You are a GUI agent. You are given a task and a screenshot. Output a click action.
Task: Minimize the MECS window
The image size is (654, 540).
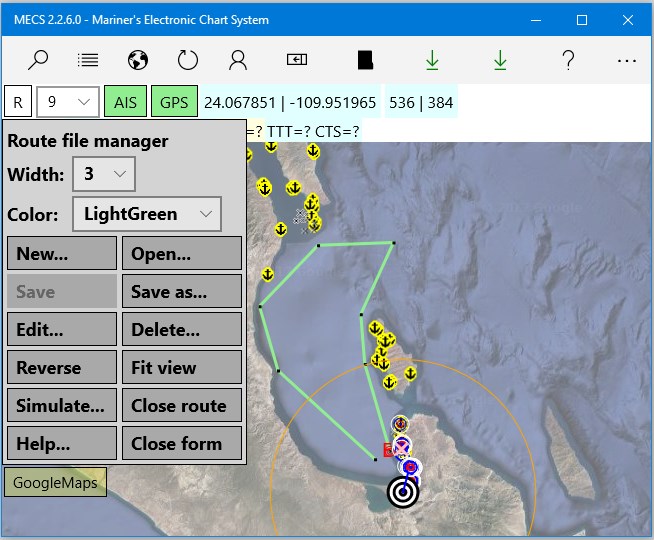point(536,20)
